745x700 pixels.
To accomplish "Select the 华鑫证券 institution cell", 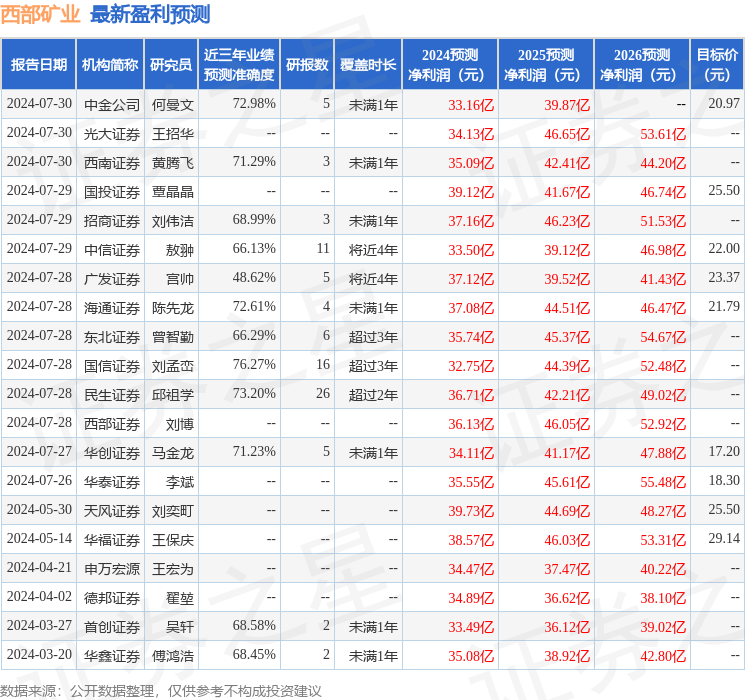I will 112,655.
